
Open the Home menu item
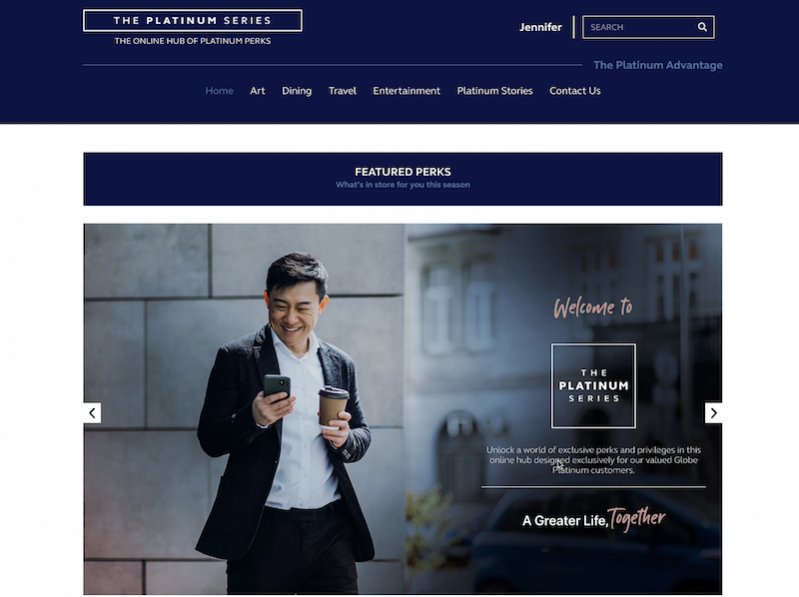point(219,91)
